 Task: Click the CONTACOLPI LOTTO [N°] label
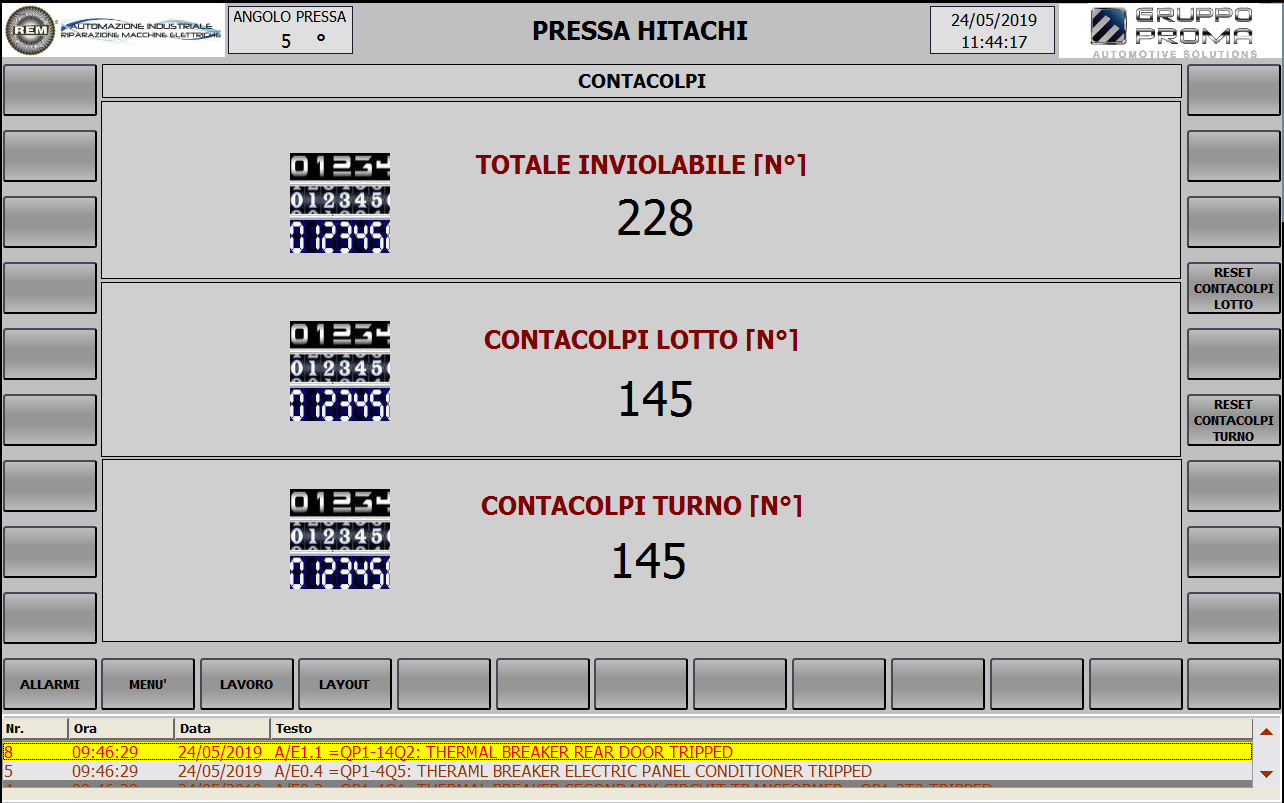(642, 340)
